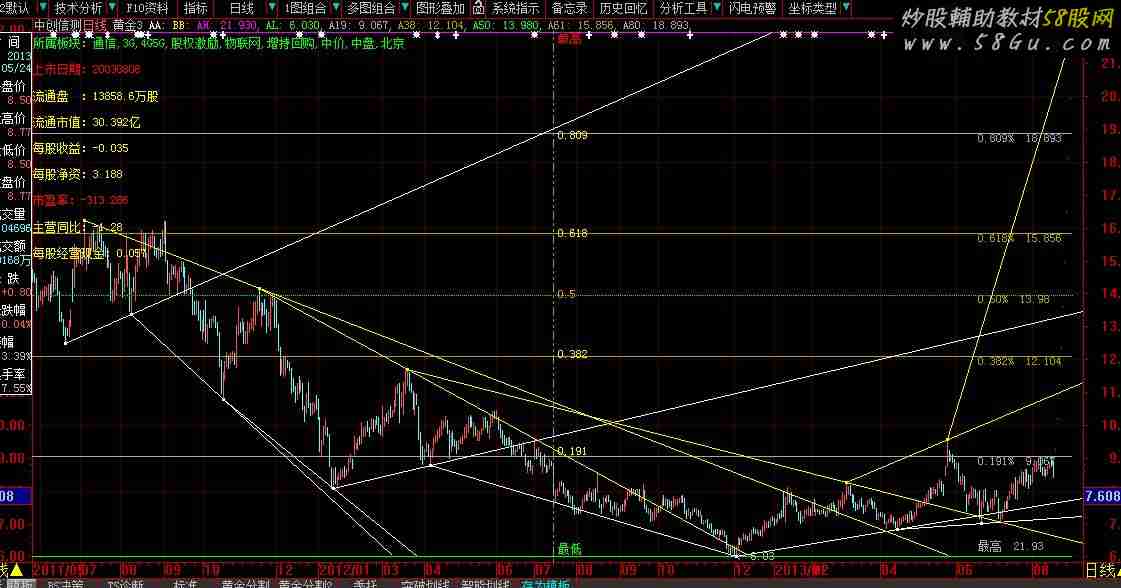
Task: Select the 2012/01 date on the time axis
Action: tap(347, 570)
